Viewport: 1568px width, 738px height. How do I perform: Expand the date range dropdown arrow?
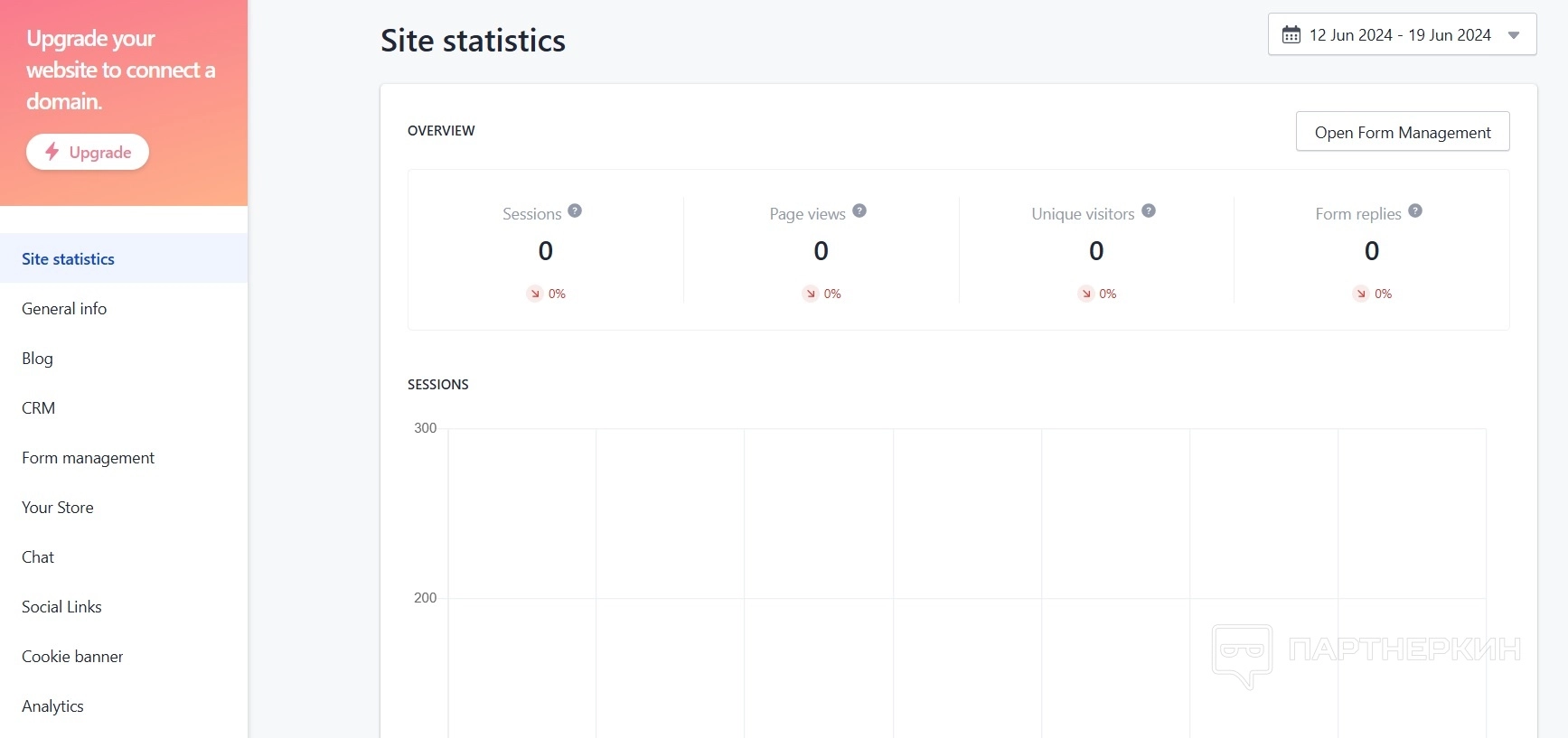(x=1514, y=35)
